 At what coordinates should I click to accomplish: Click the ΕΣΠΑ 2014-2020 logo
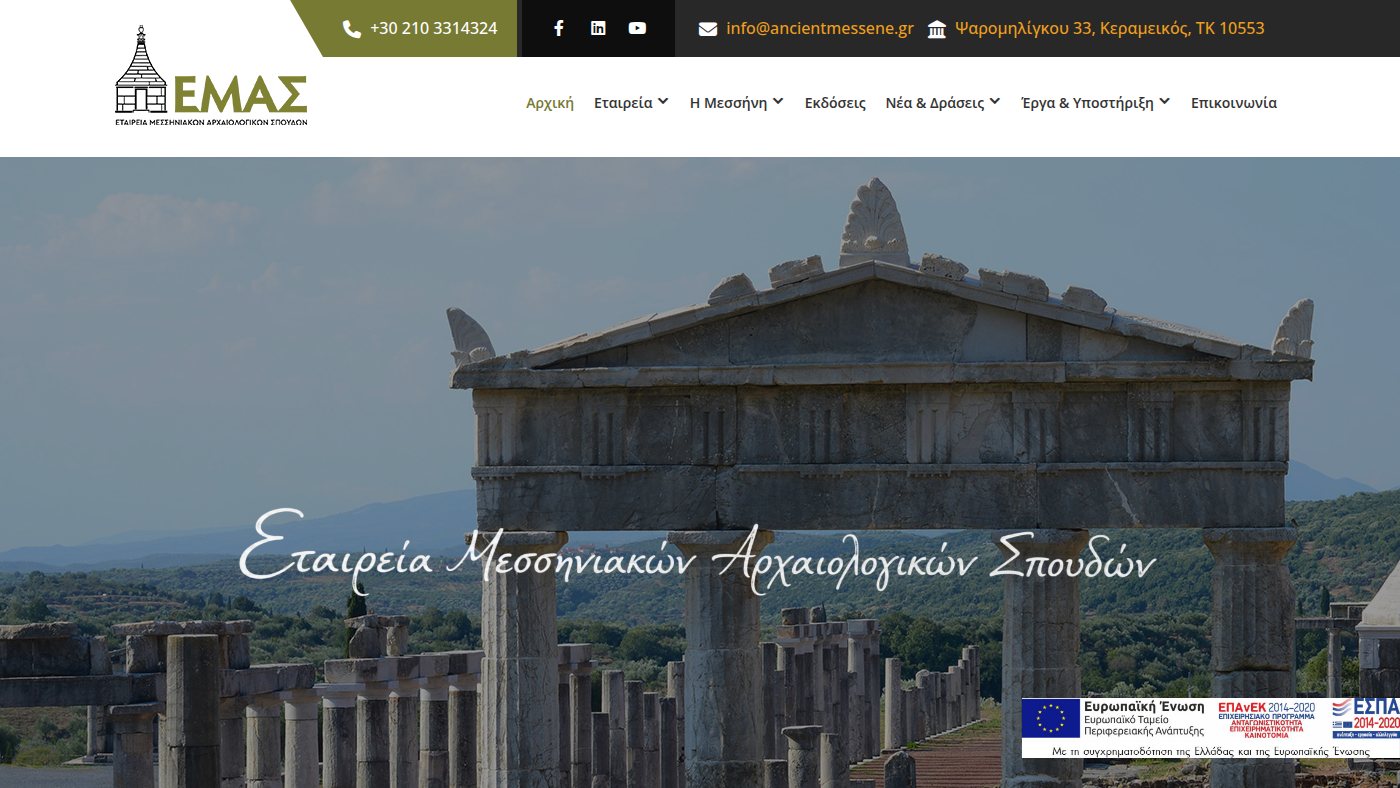(1366, 717)
